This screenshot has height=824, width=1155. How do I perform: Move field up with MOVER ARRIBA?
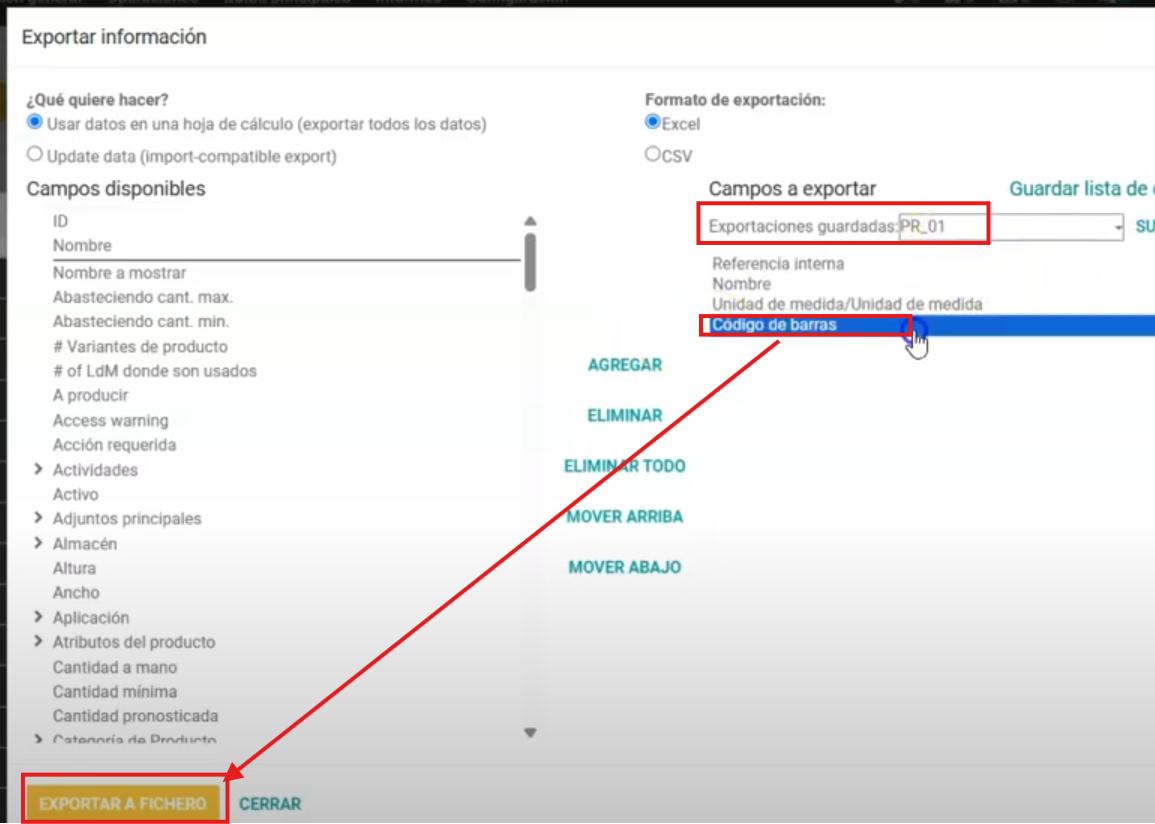click(x=624, y=517)
